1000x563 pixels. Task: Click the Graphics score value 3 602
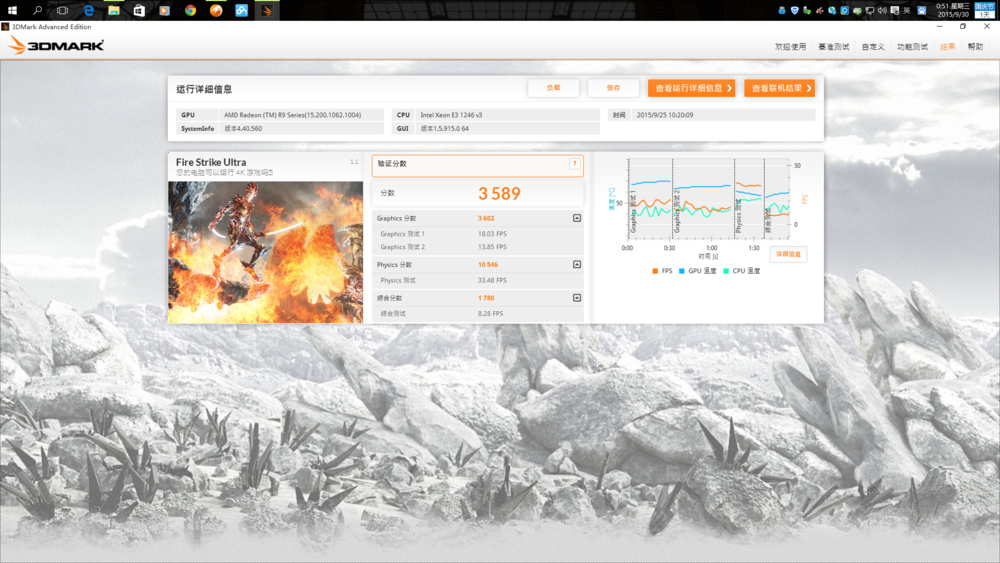point(486,218)
